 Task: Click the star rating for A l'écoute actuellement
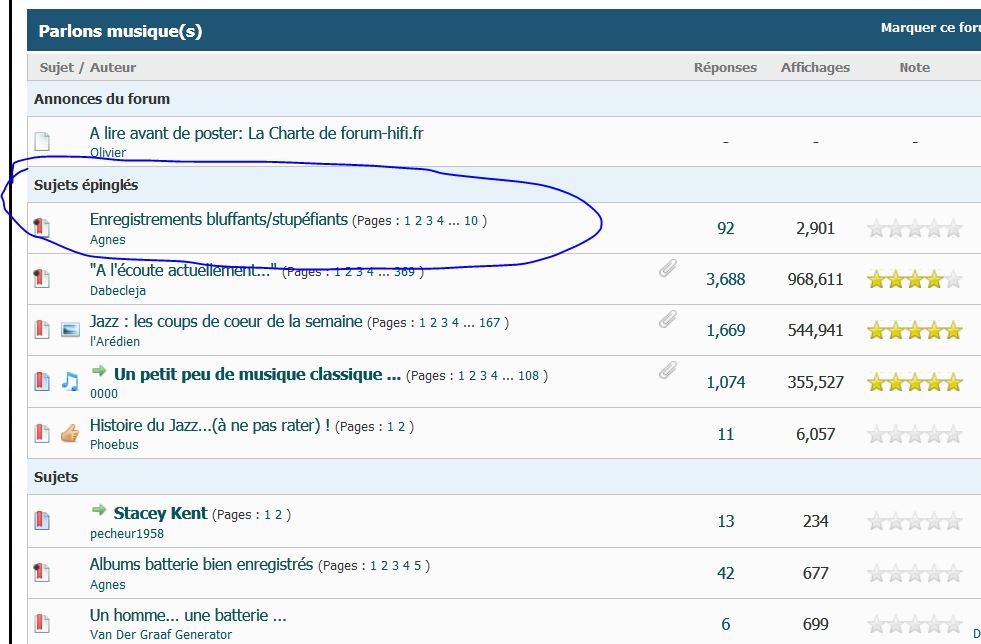(x=915, y=280)
